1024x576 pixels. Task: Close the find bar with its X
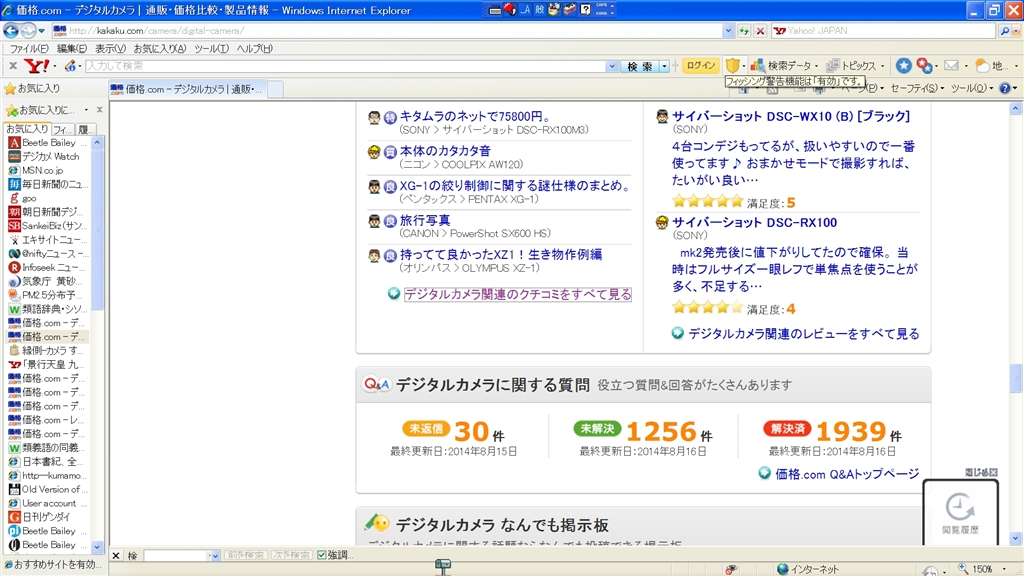click(x=116, y=555)
